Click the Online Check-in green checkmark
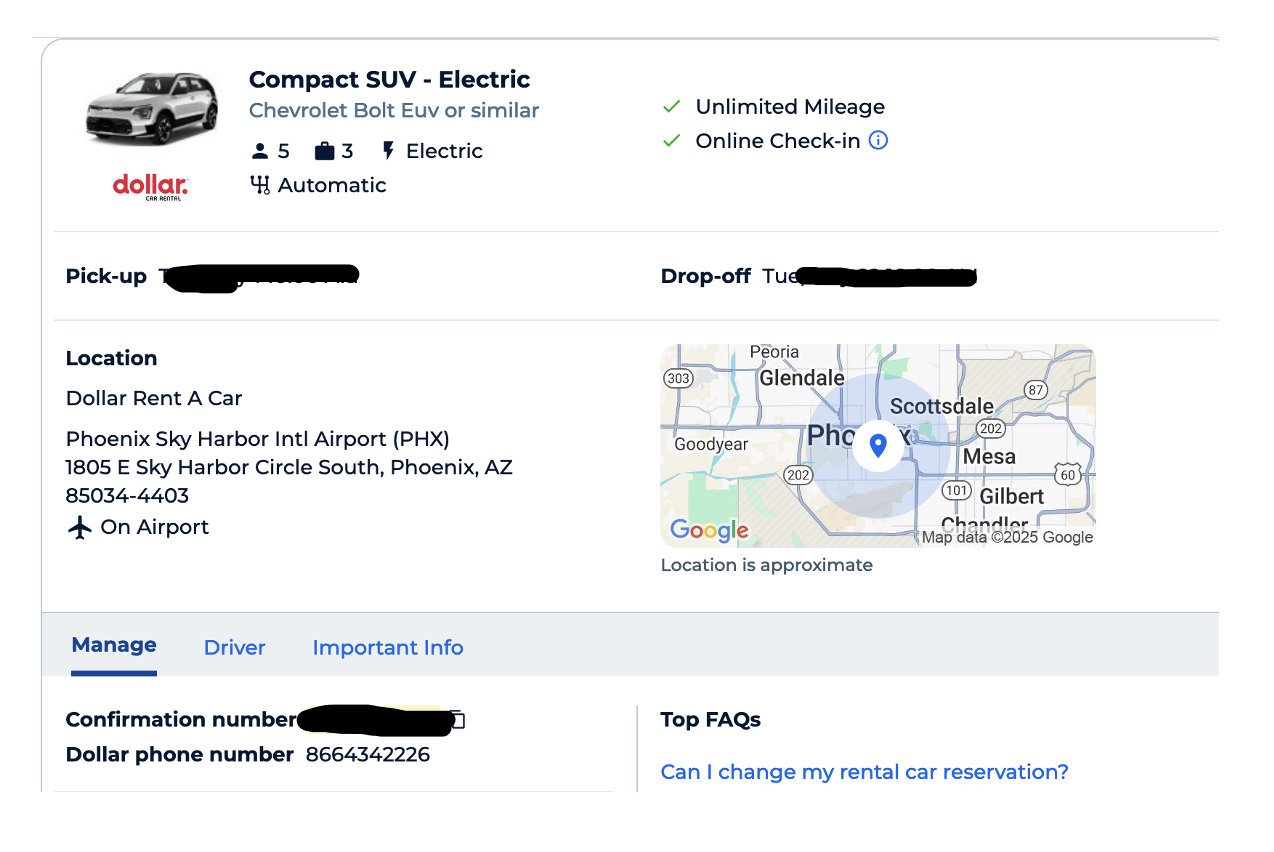This screenshot has height=852, width=1274. [672, 141]
